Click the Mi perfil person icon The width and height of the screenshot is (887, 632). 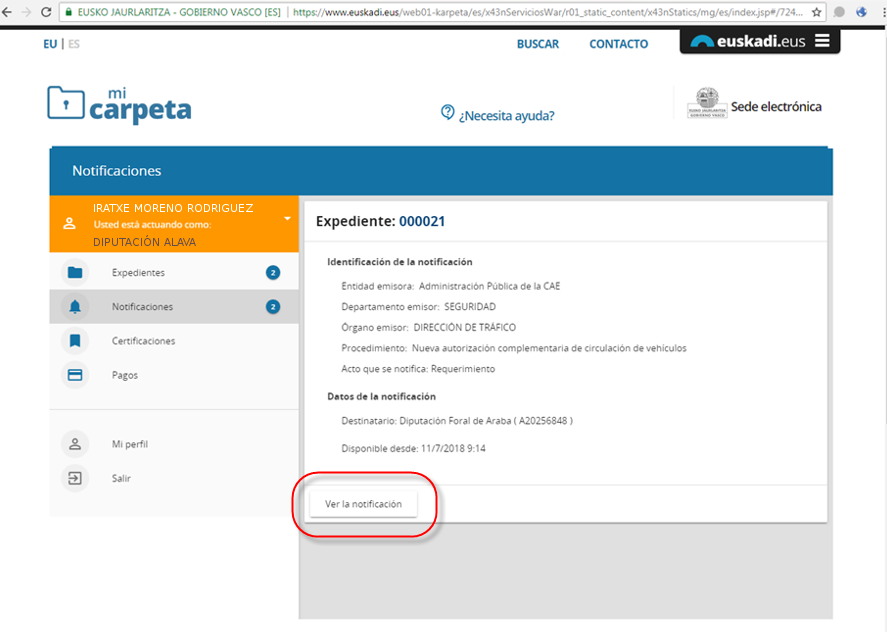click(x=75, y=444)
